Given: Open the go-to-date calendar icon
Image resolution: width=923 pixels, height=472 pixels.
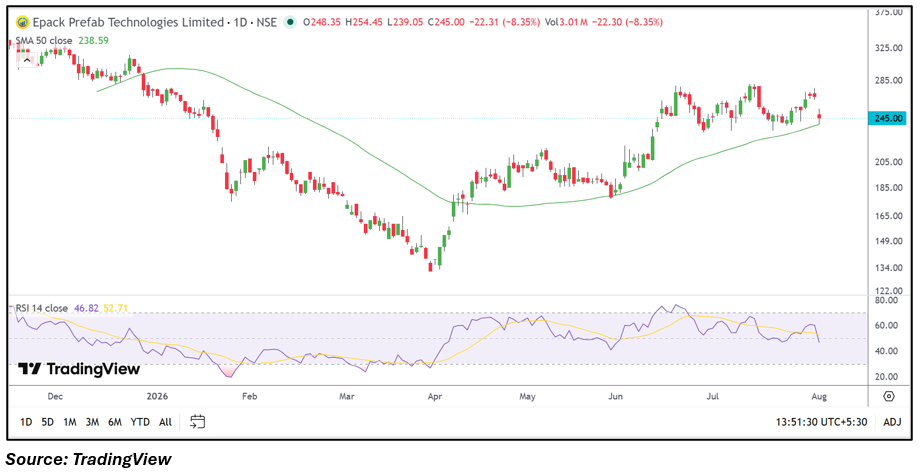Looking at the screenshot, I should tap(198, 421).
